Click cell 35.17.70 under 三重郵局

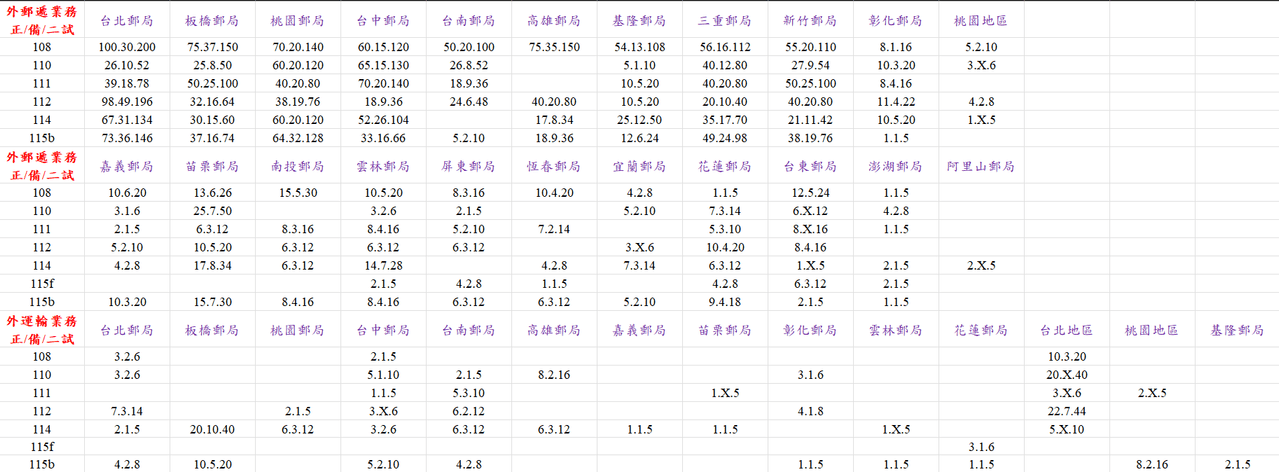tap(725, 119)
